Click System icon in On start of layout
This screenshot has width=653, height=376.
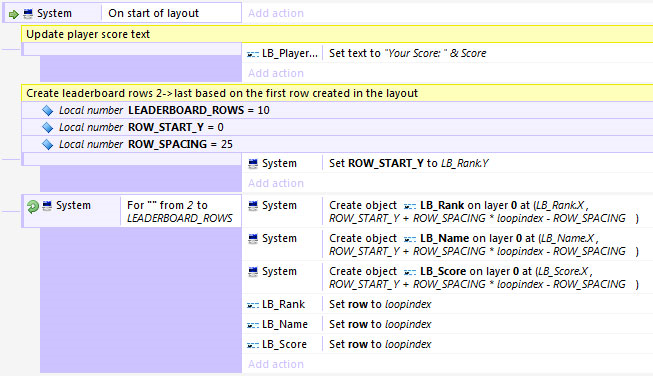[x=28, y=14]
